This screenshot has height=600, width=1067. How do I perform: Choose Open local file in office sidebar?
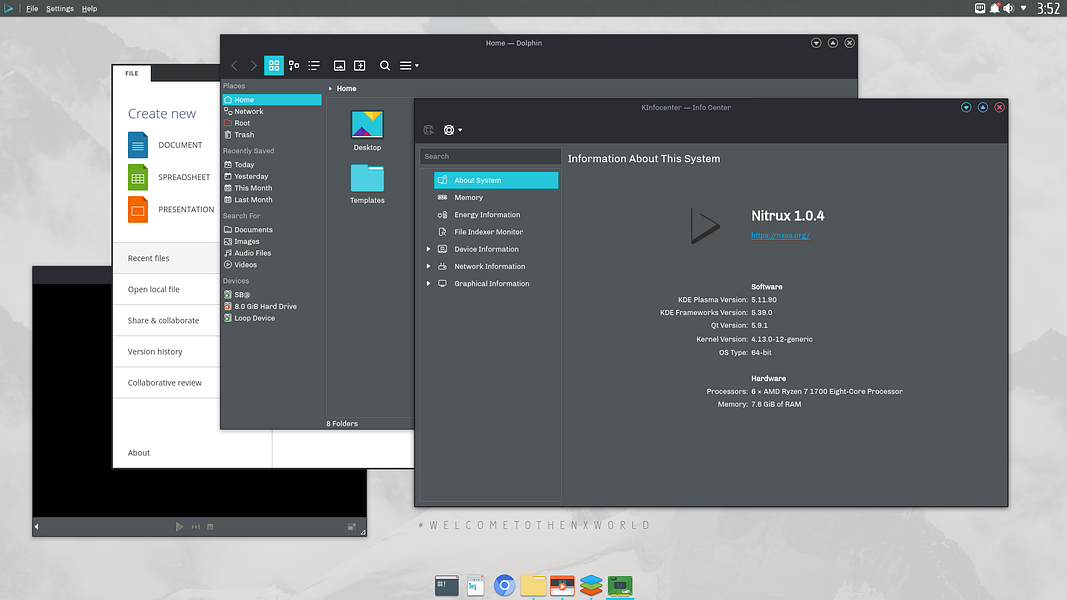tap(166, 289)
